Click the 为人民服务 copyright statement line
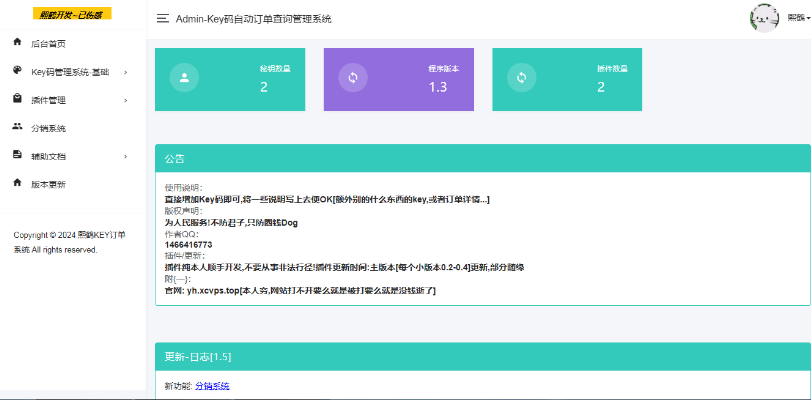This screenshot has width=811, height=404. [x=231, y=222]
